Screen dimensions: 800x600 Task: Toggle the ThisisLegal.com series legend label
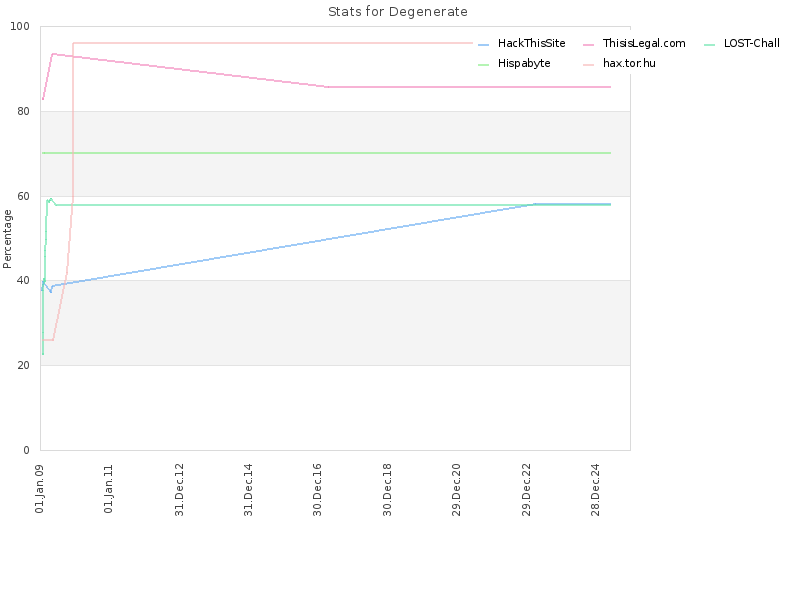[x=644, y=43]
